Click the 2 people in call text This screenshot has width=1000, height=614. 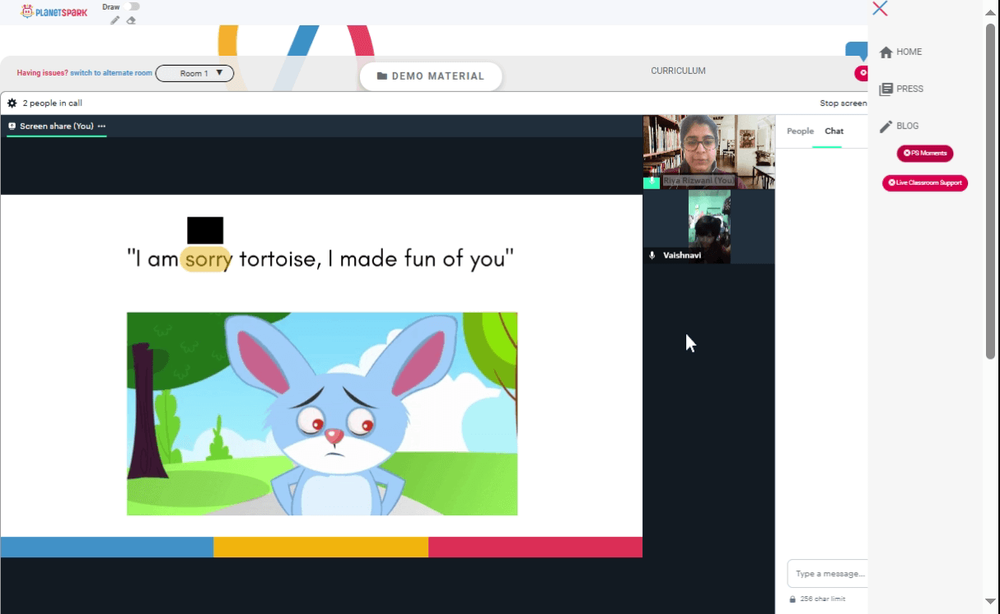coord(52,103)
